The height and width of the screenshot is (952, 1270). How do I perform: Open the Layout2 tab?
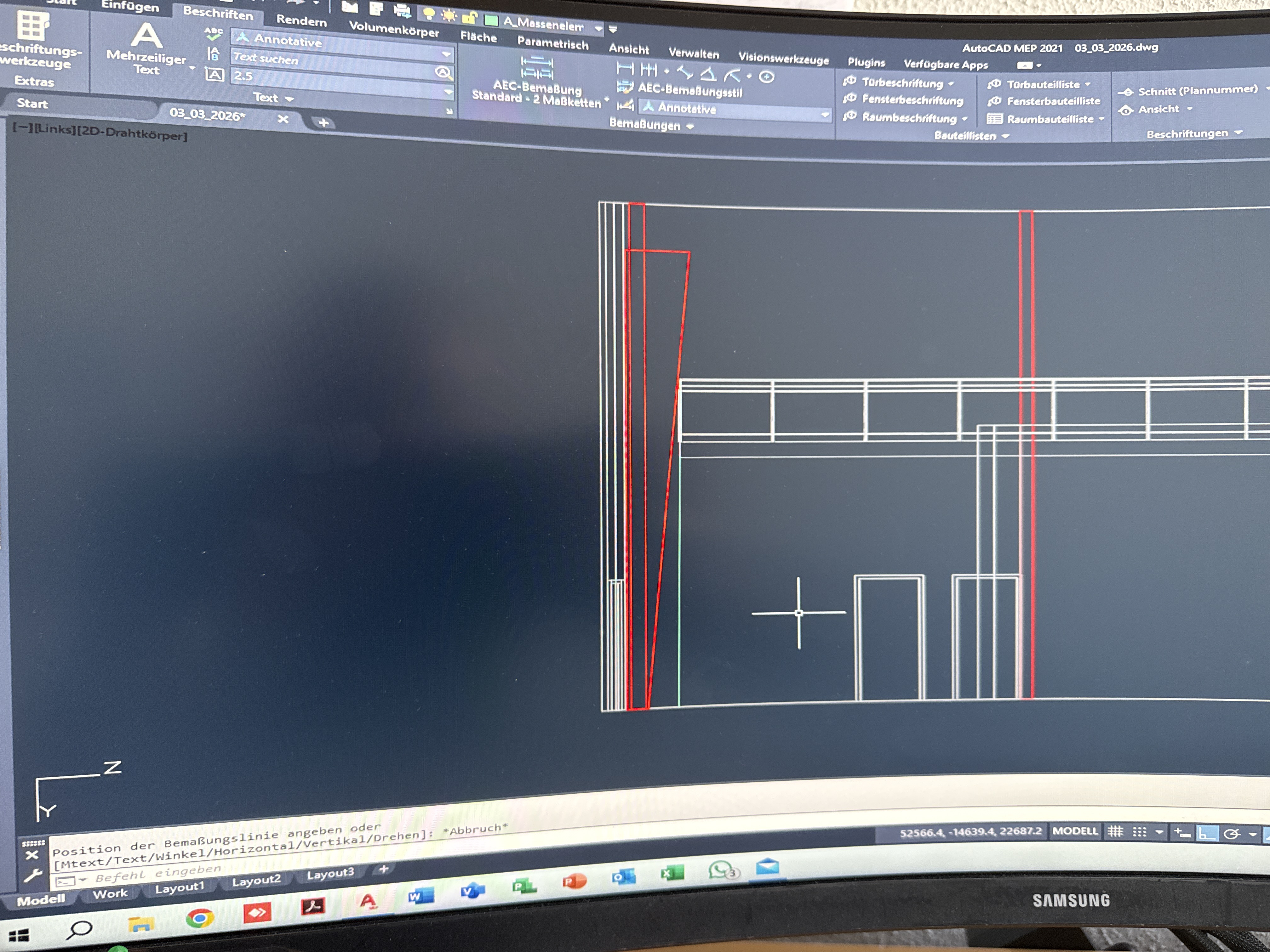(256, 880)
